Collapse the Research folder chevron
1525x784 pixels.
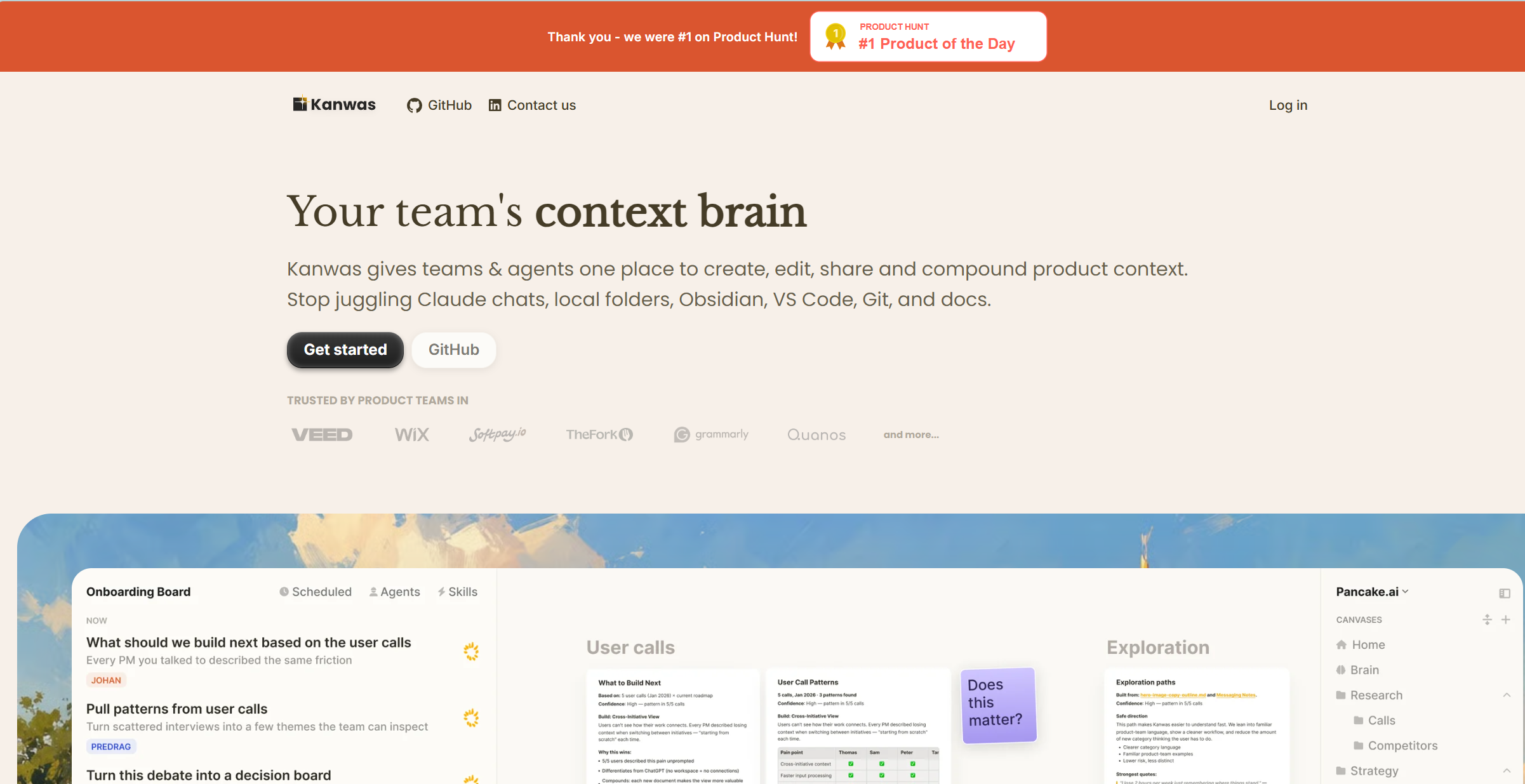[x=1507, y=695]
